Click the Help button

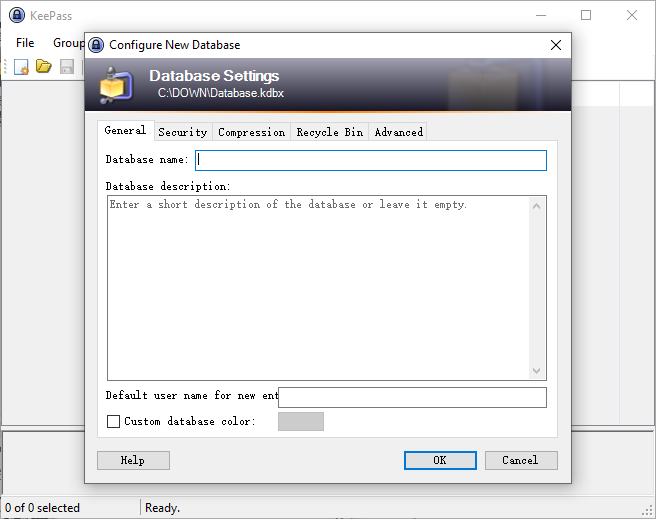tap(133, 460)
